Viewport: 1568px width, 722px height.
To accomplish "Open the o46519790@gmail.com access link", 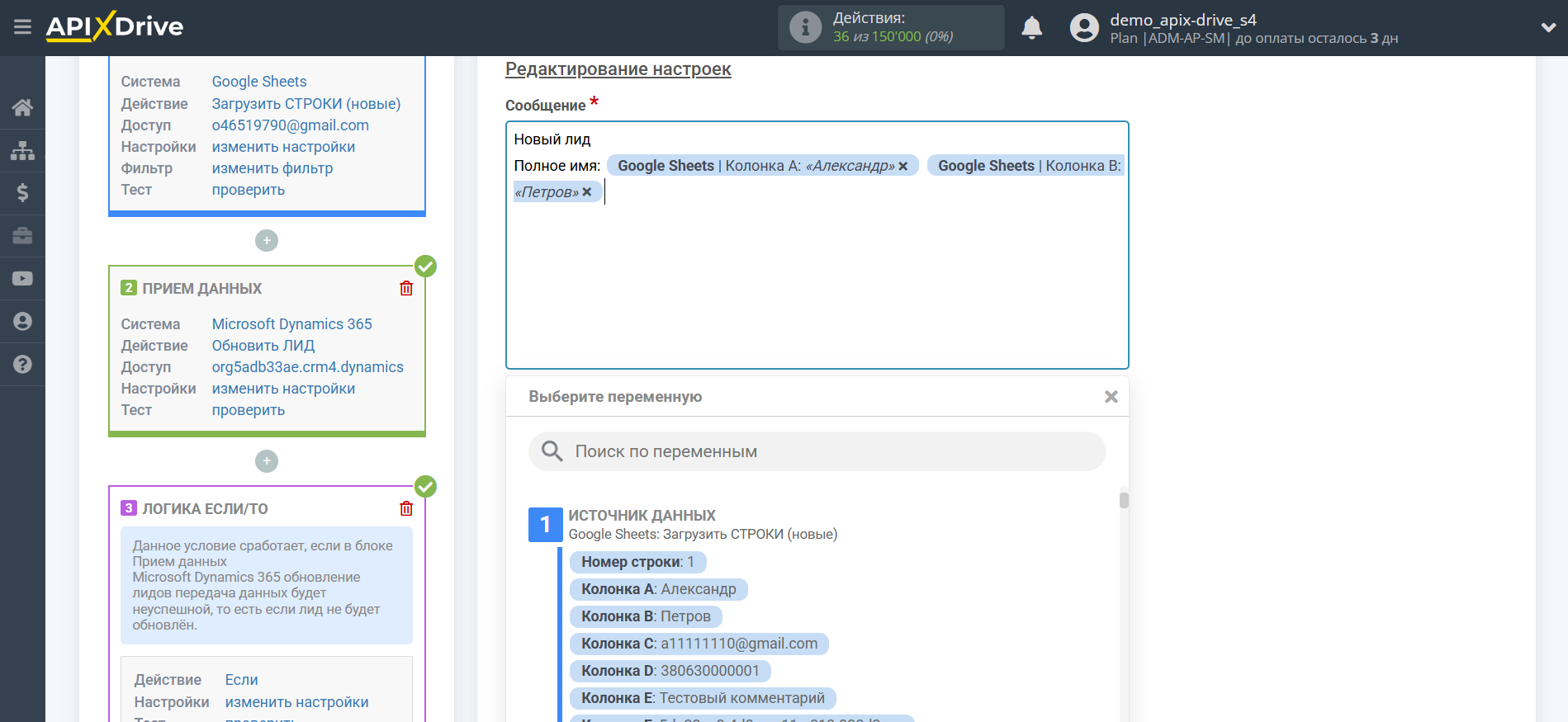I will point(291,125).
